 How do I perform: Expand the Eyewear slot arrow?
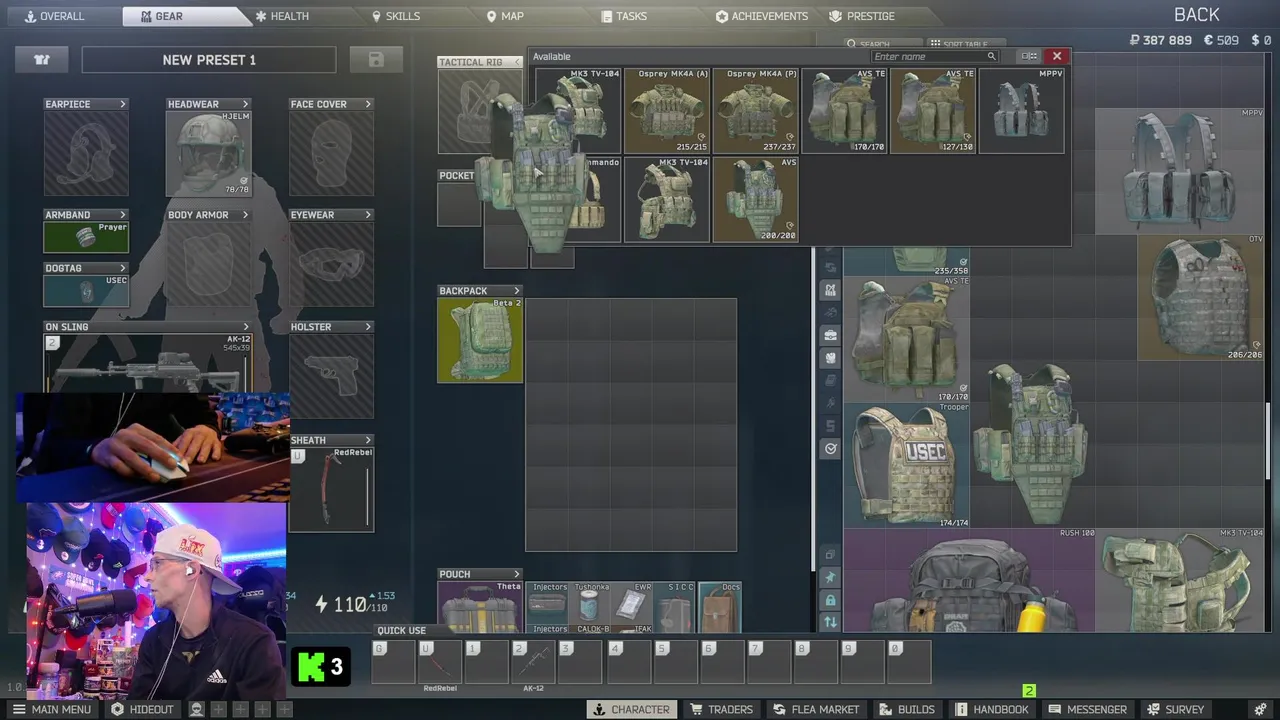click(x=368, y=215)
